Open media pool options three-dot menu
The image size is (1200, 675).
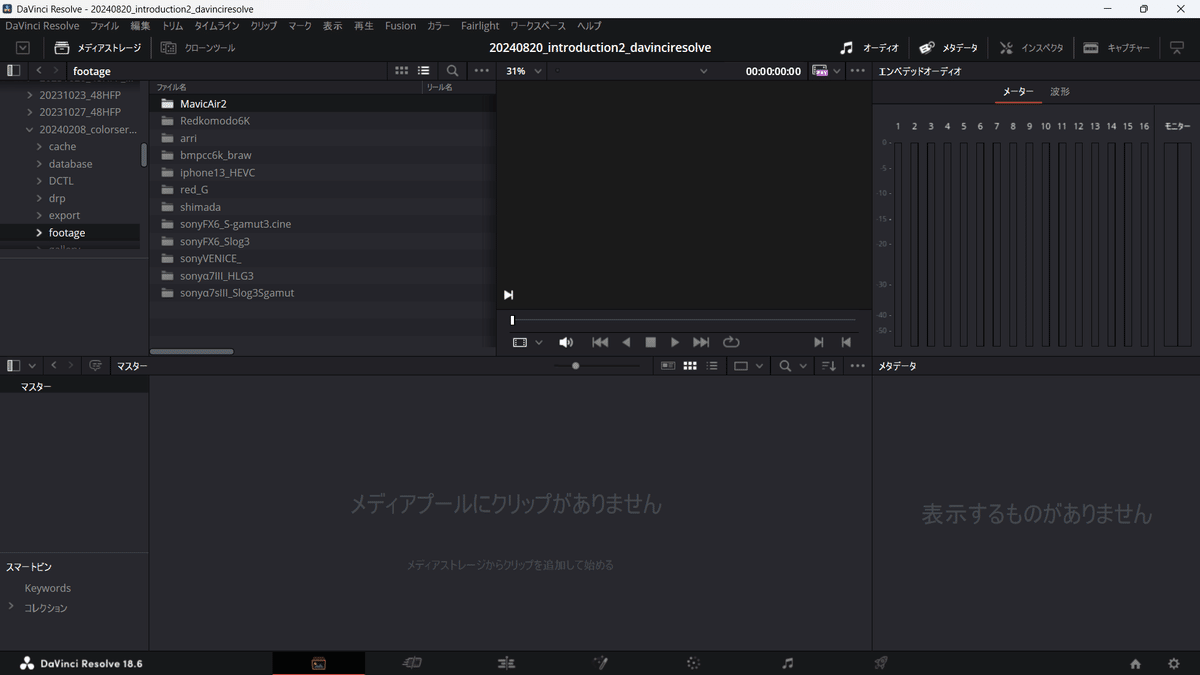pyautogui.click(x=858, y=366)
